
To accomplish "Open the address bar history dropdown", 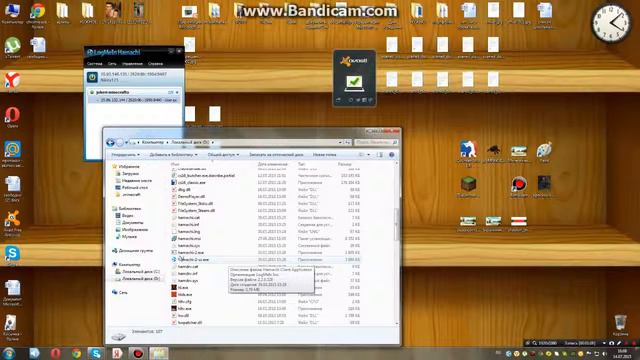I will 340,142.
